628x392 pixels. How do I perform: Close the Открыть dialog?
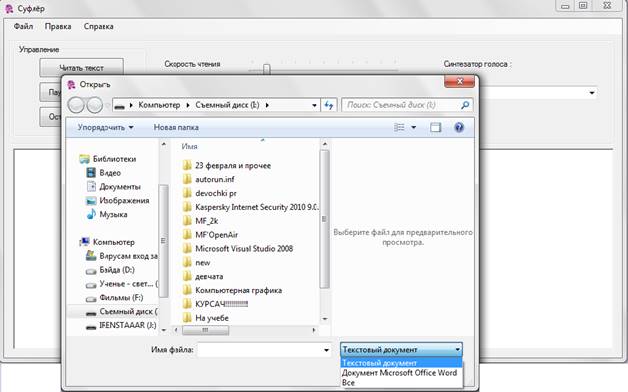pyautogui.click(x=459, y=81)
